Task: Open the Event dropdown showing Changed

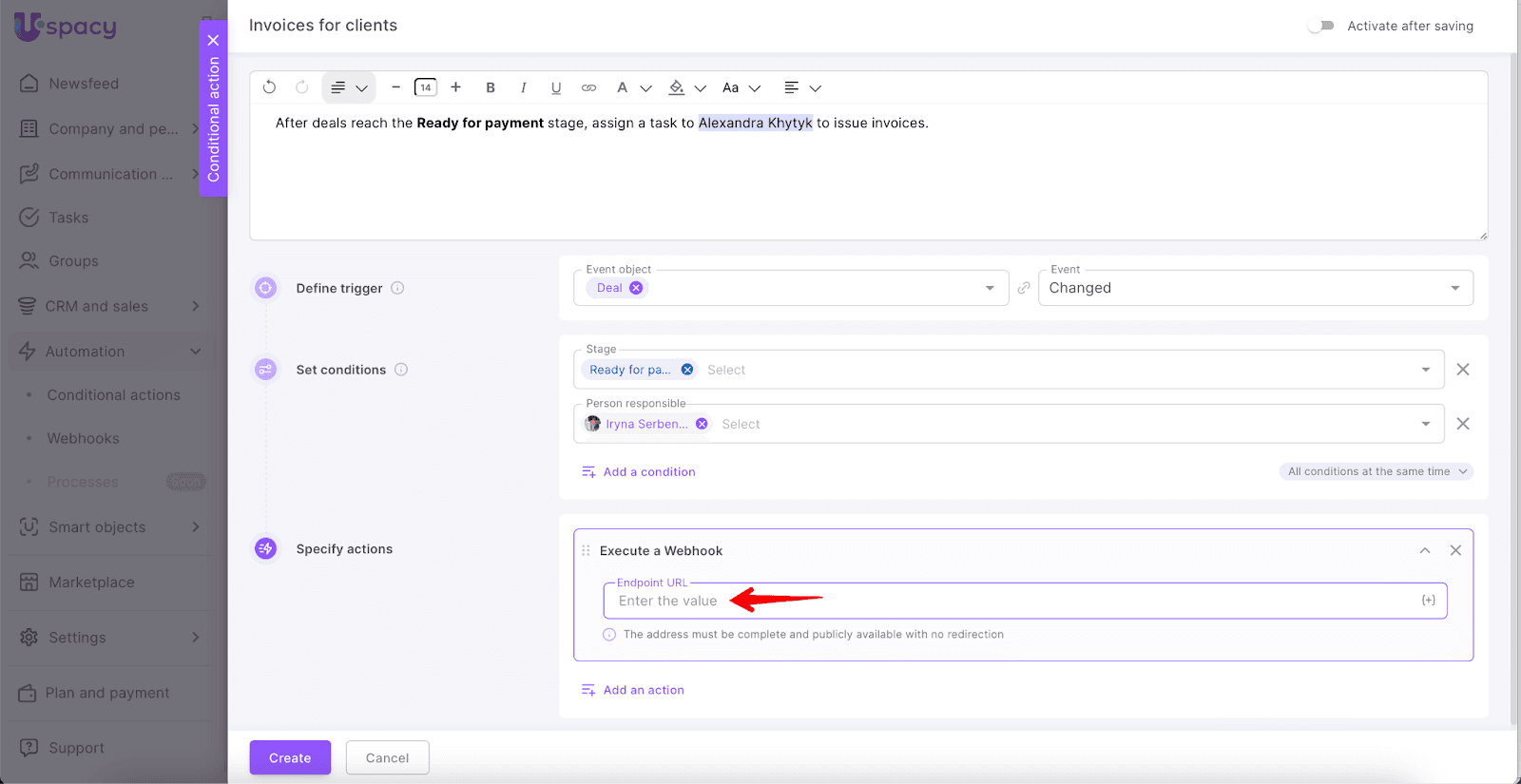Action: coord(1255,288)
